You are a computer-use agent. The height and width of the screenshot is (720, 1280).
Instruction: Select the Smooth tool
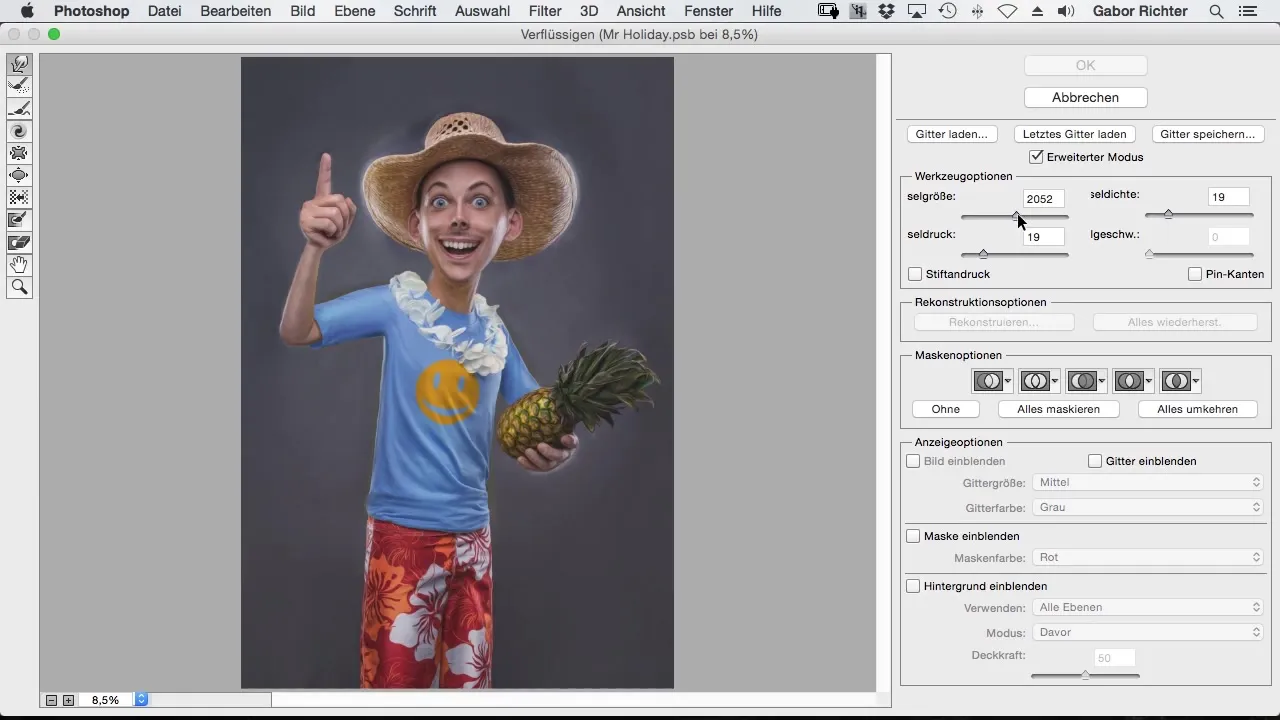click(x=19, y=109)
